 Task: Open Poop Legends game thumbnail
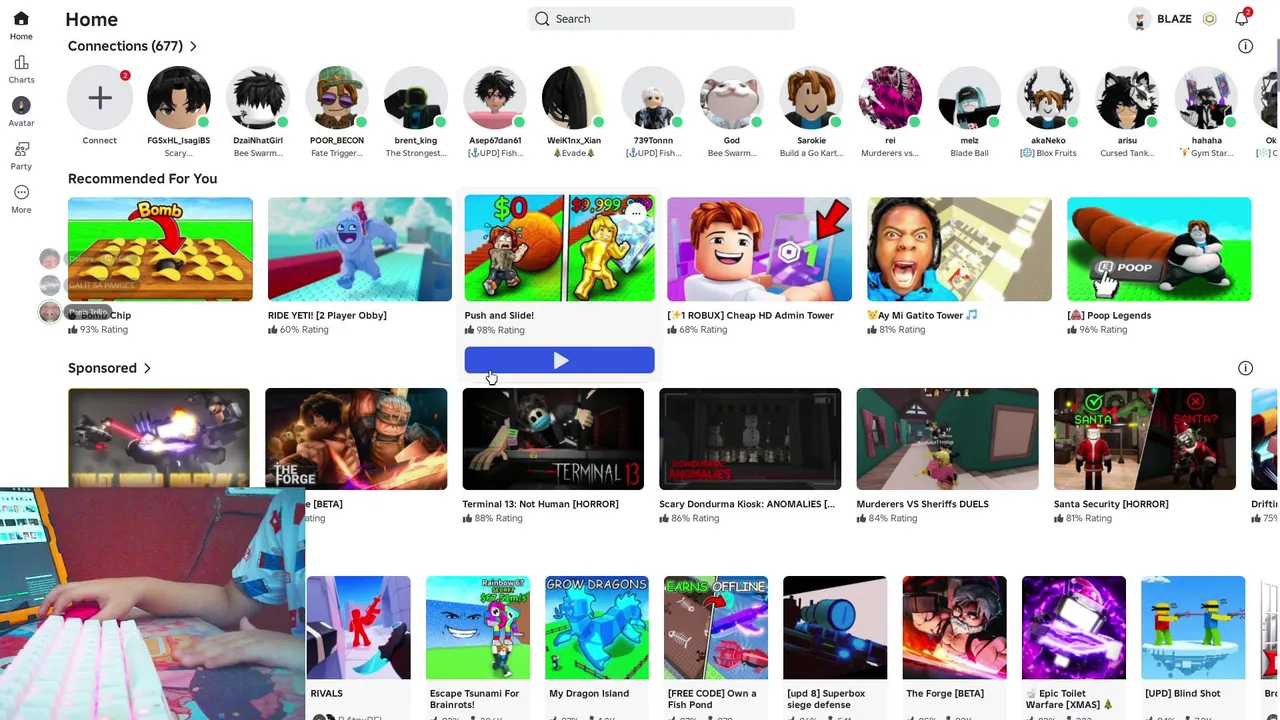click(1159, 249)
